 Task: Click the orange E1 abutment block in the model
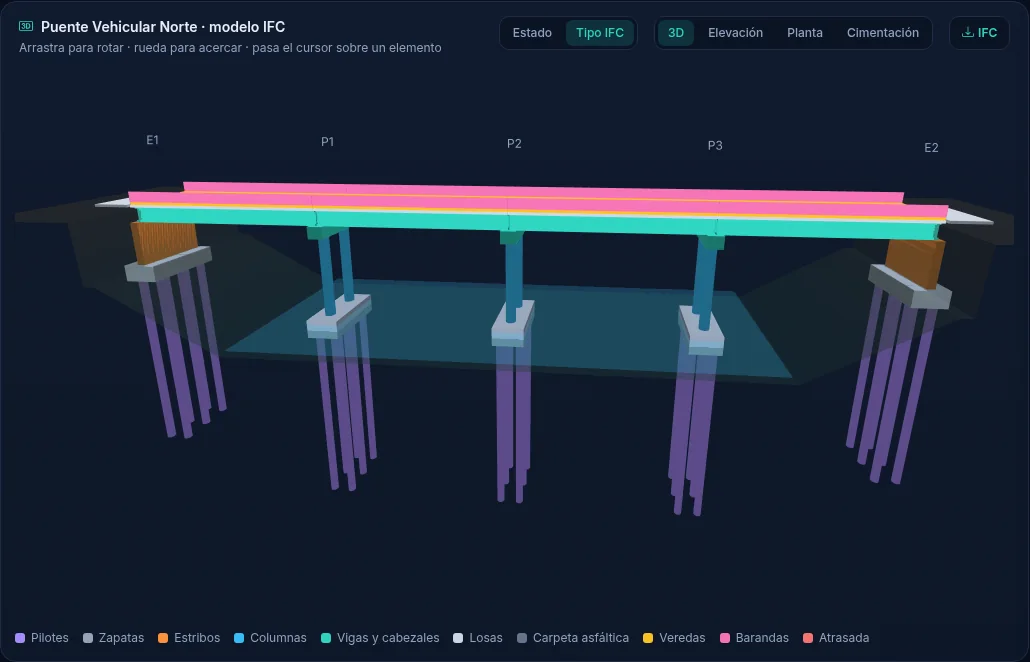[164, 242]
